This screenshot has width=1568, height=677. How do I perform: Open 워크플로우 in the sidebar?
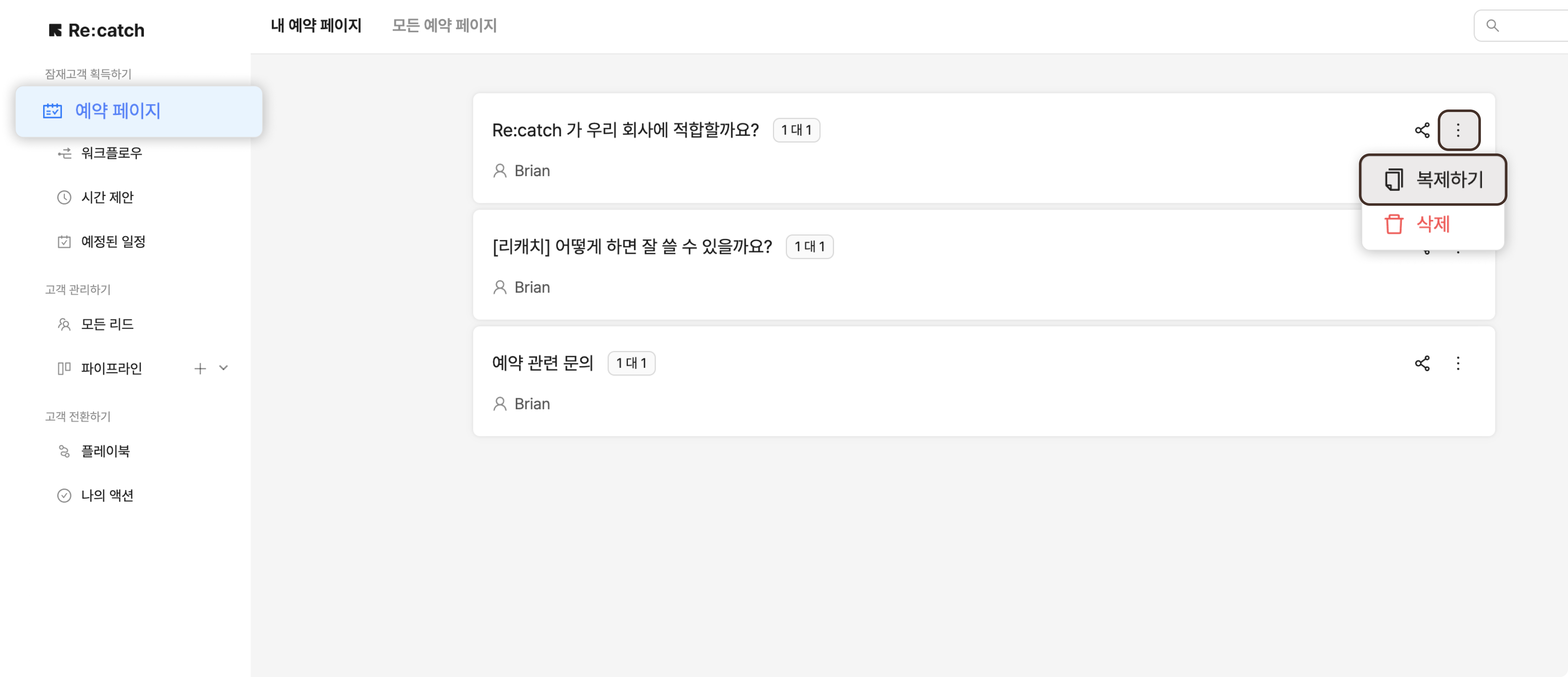coord(111,153)
